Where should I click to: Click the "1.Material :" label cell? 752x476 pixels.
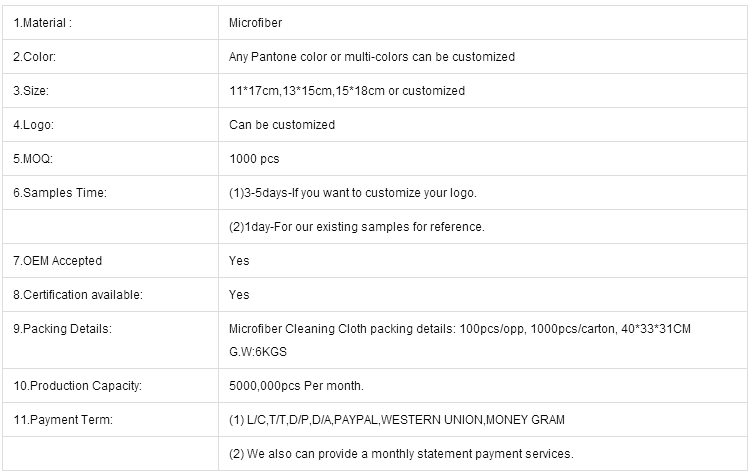(42, 23)
